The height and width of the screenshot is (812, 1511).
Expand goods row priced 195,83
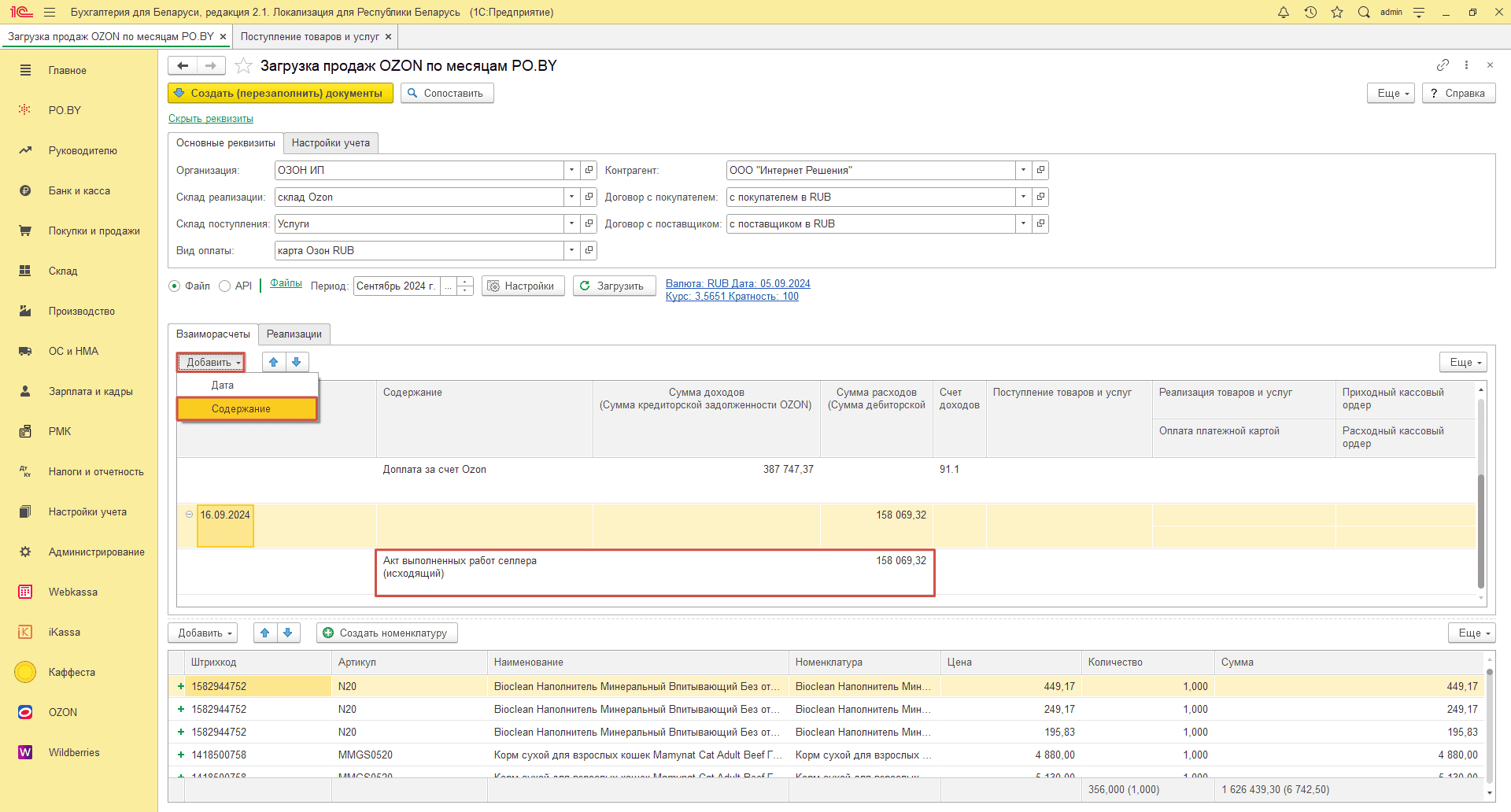coord(181,732)
